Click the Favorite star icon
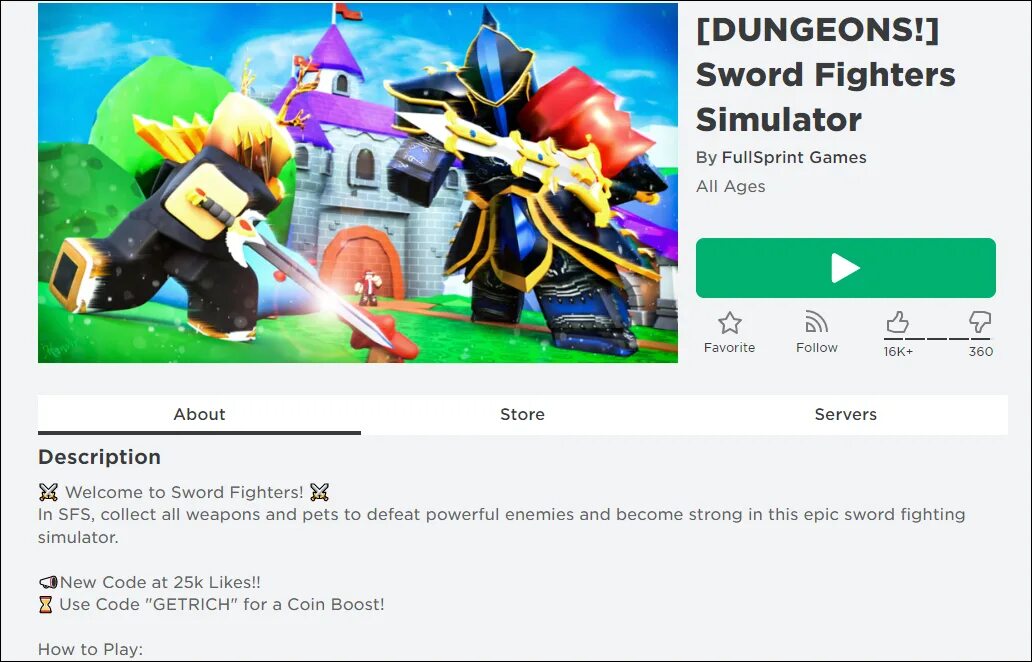The width and height of the screenshot is (1032, 662). [729, 323]
